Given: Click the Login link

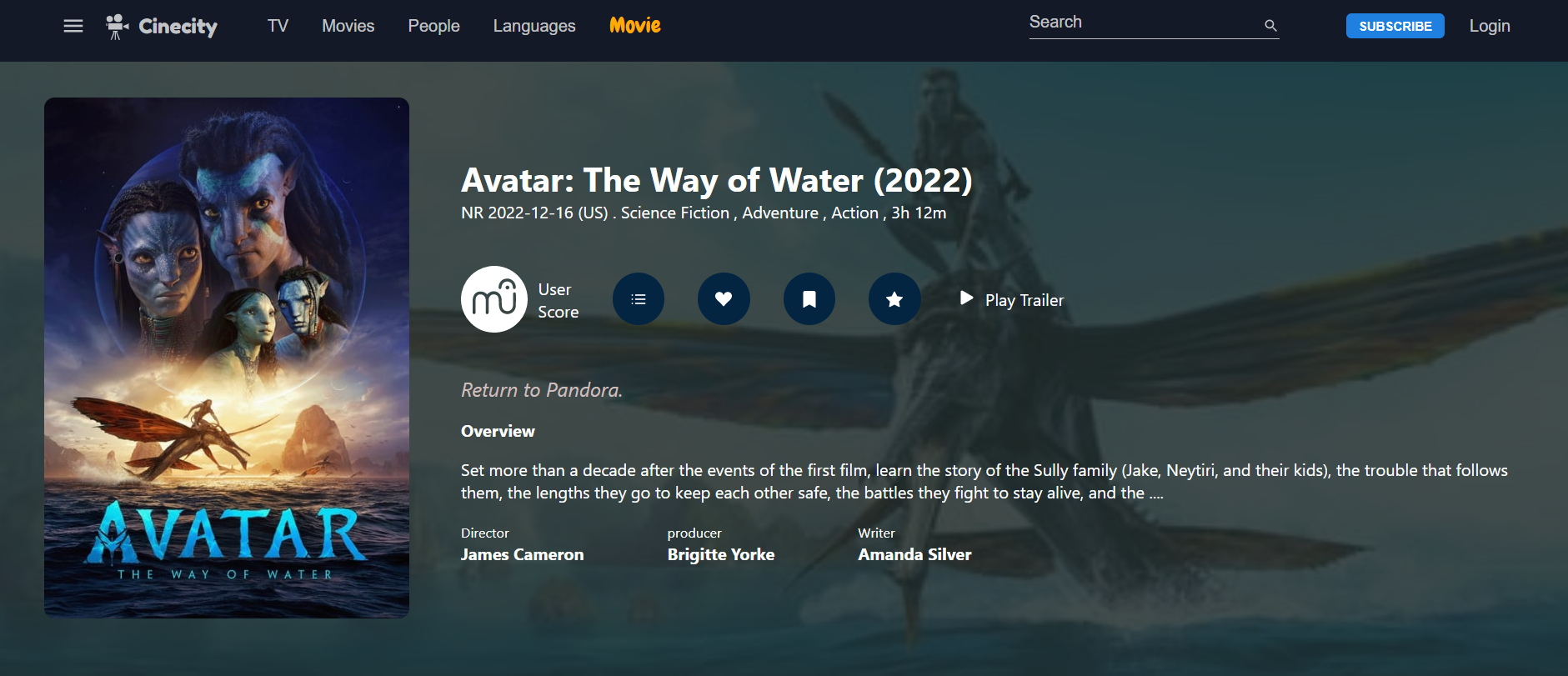Looking at the screenshot, I should [x=1490, y=26].
